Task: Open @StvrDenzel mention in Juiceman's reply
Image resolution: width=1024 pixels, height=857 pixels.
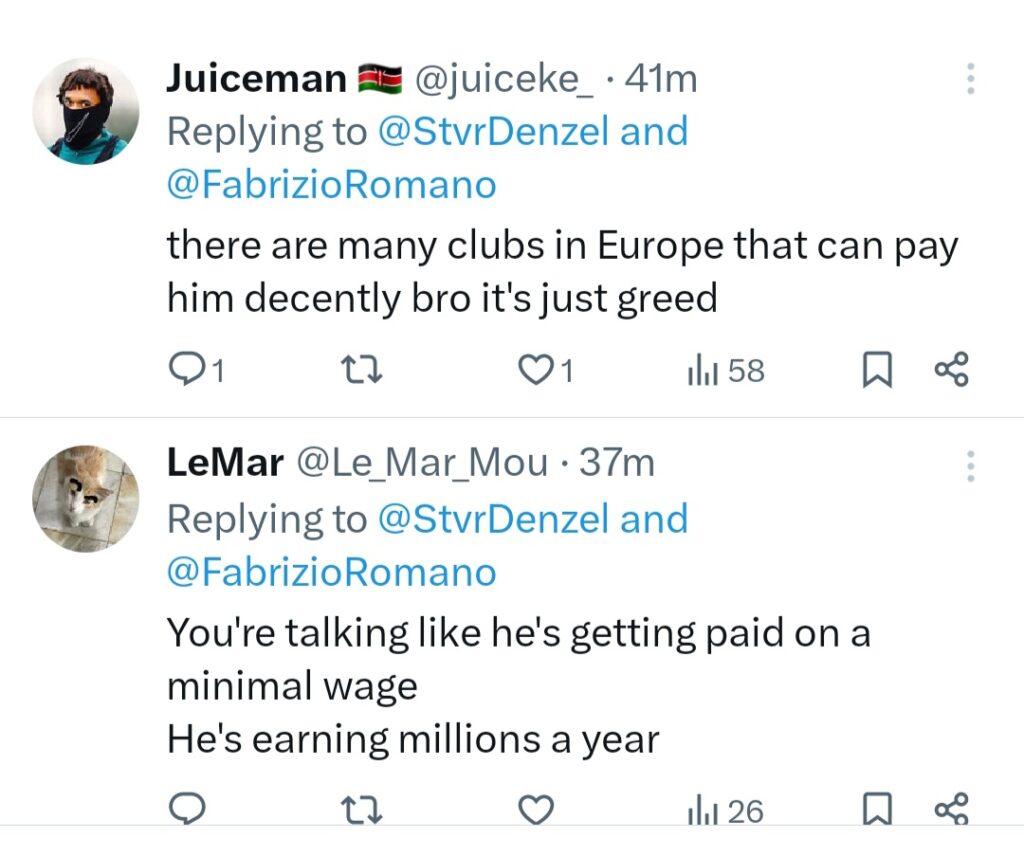Action: (495, 132)
